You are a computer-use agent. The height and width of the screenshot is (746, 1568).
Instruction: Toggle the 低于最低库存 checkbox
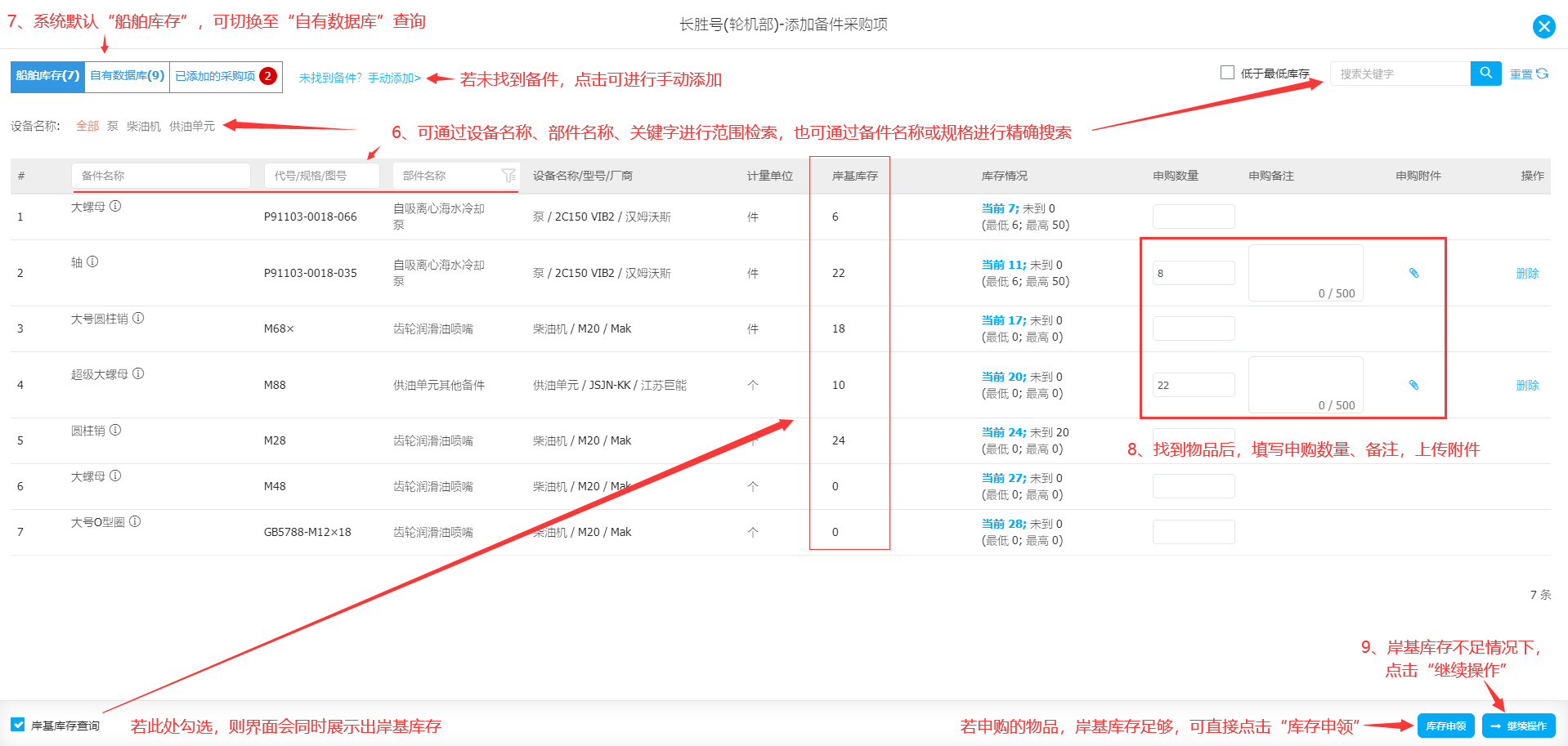coord(1227,73)
